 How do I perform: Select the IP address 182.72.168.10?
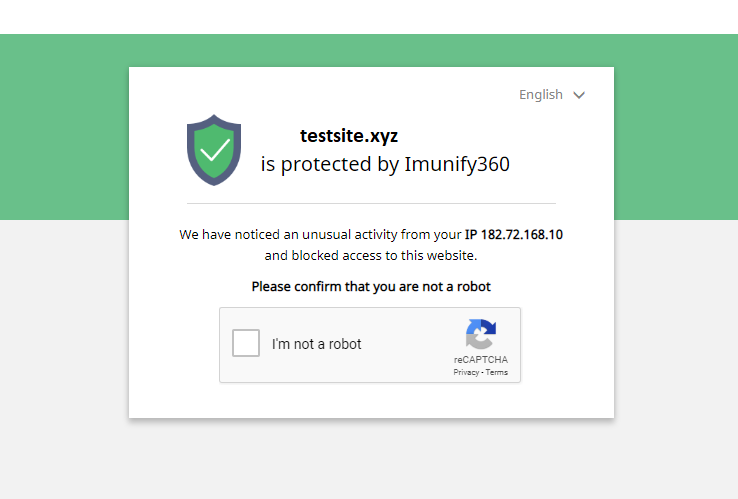pos(521,235)
